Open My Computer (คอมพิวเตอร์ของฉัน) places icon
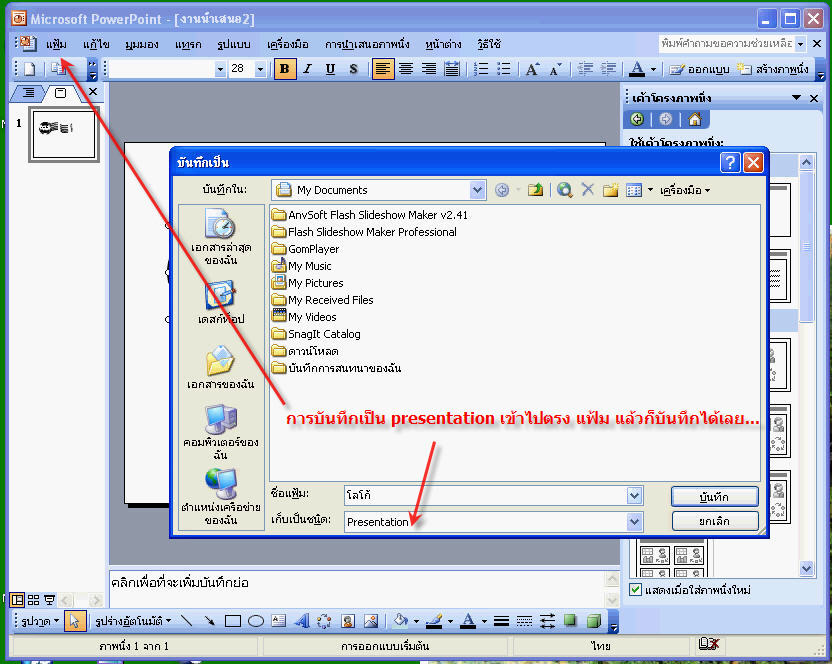The image size is (832, 664). pos(221,432)
